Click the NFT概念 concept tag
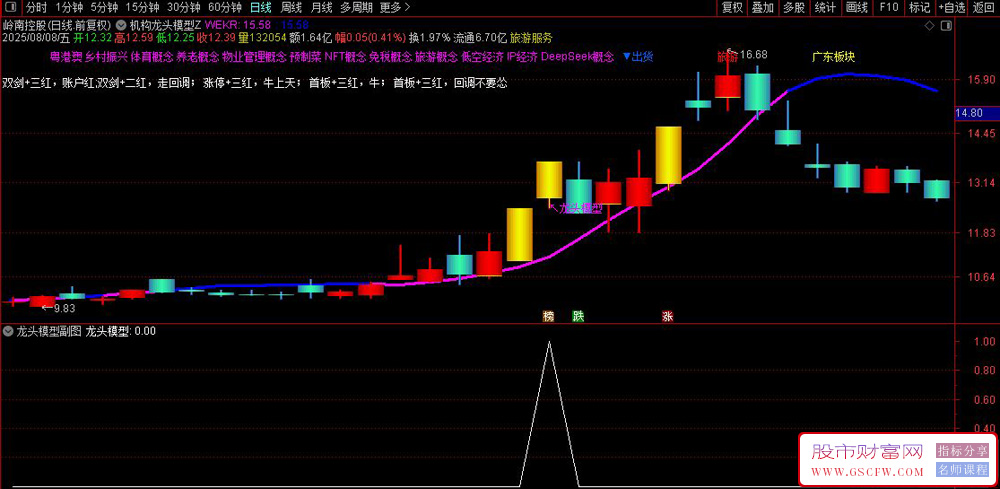The image size is (1000, 489). pyautogui.click(x=346, y=57)
